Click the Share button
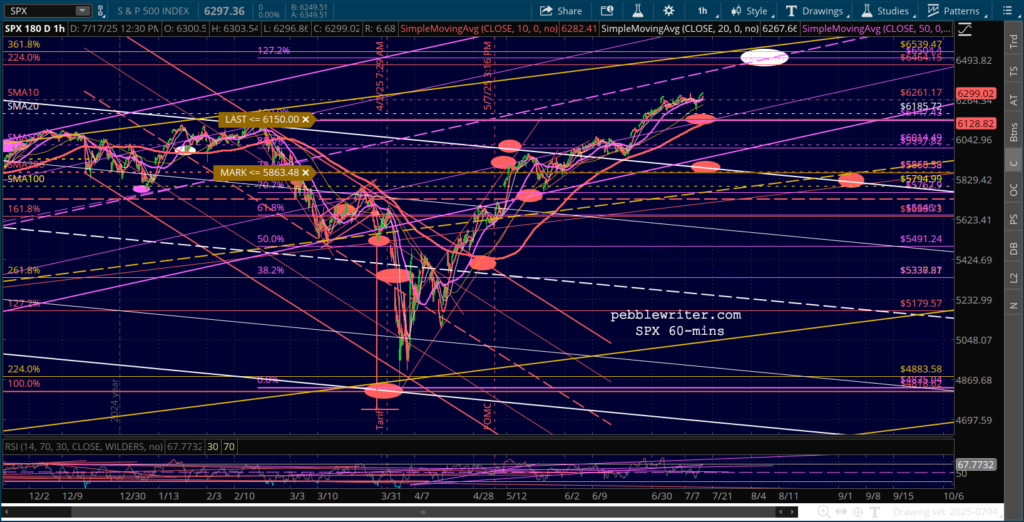 pyautogui.click(x=560, y=10)
